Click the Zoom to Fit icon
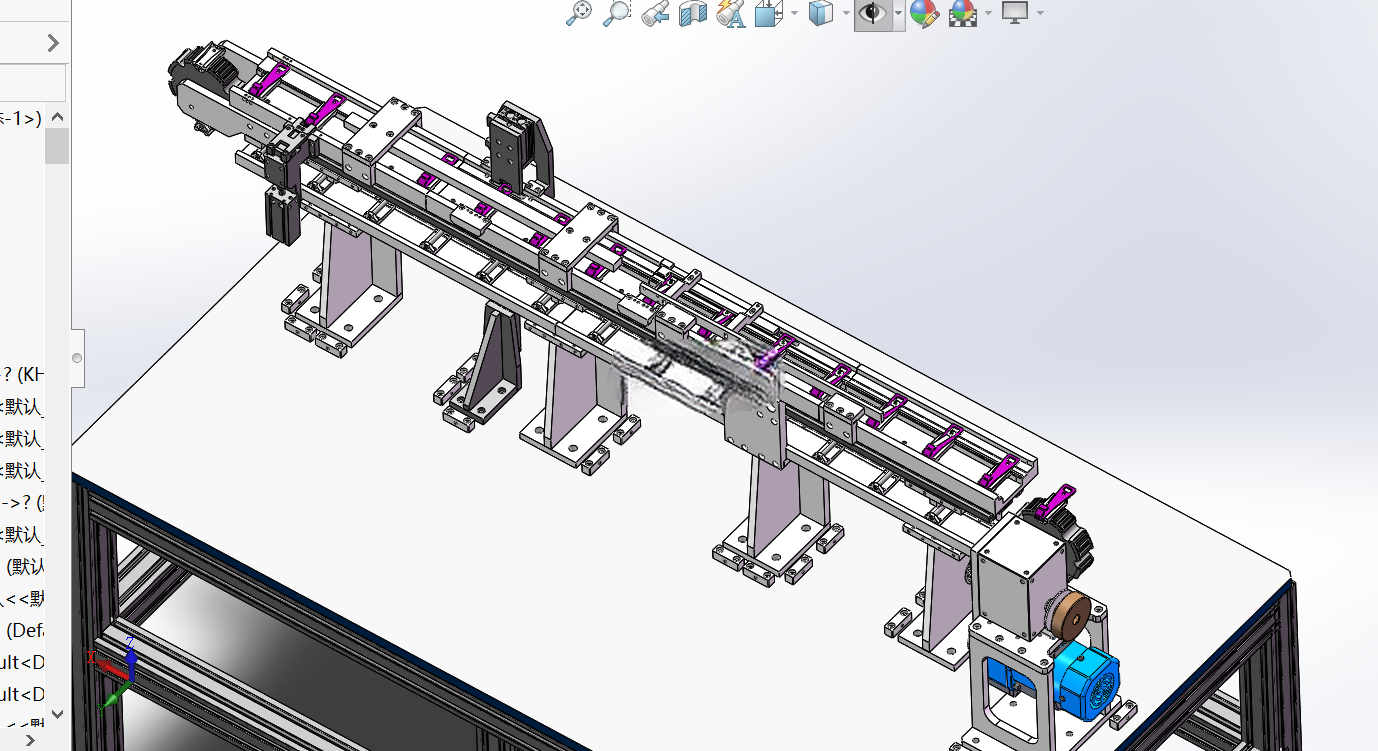The image size is (1378, 751). (x=579, y=13)
